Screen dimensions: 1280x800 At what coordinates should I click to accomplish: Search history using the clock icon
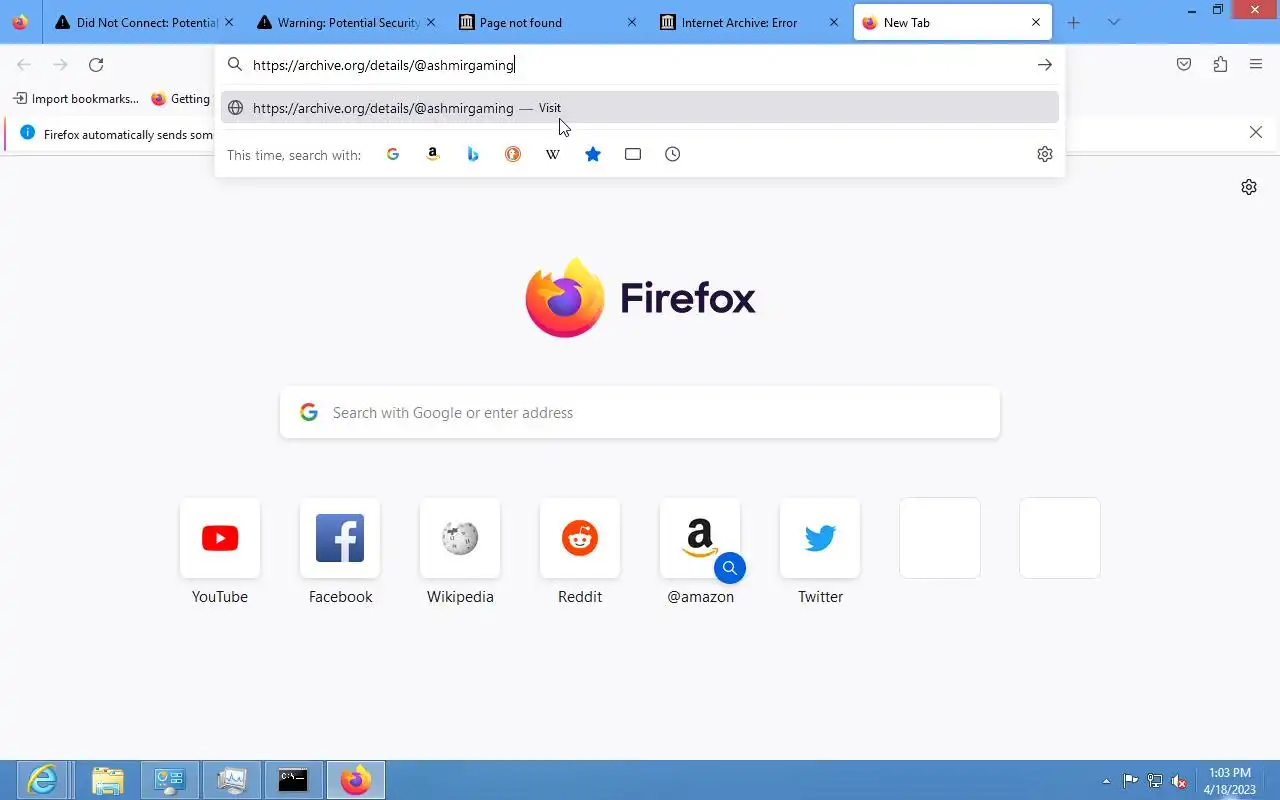click(673, 154)
